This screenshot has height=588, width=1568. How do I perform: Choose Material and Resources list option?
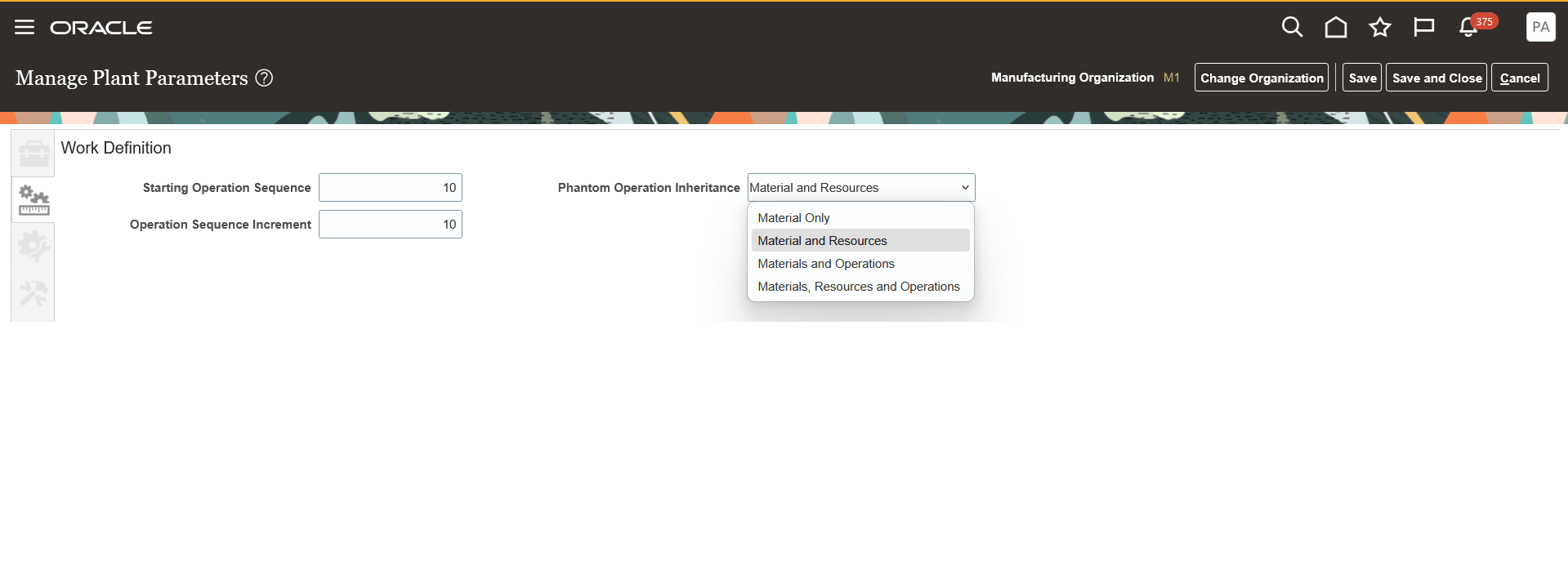[860, 241]
